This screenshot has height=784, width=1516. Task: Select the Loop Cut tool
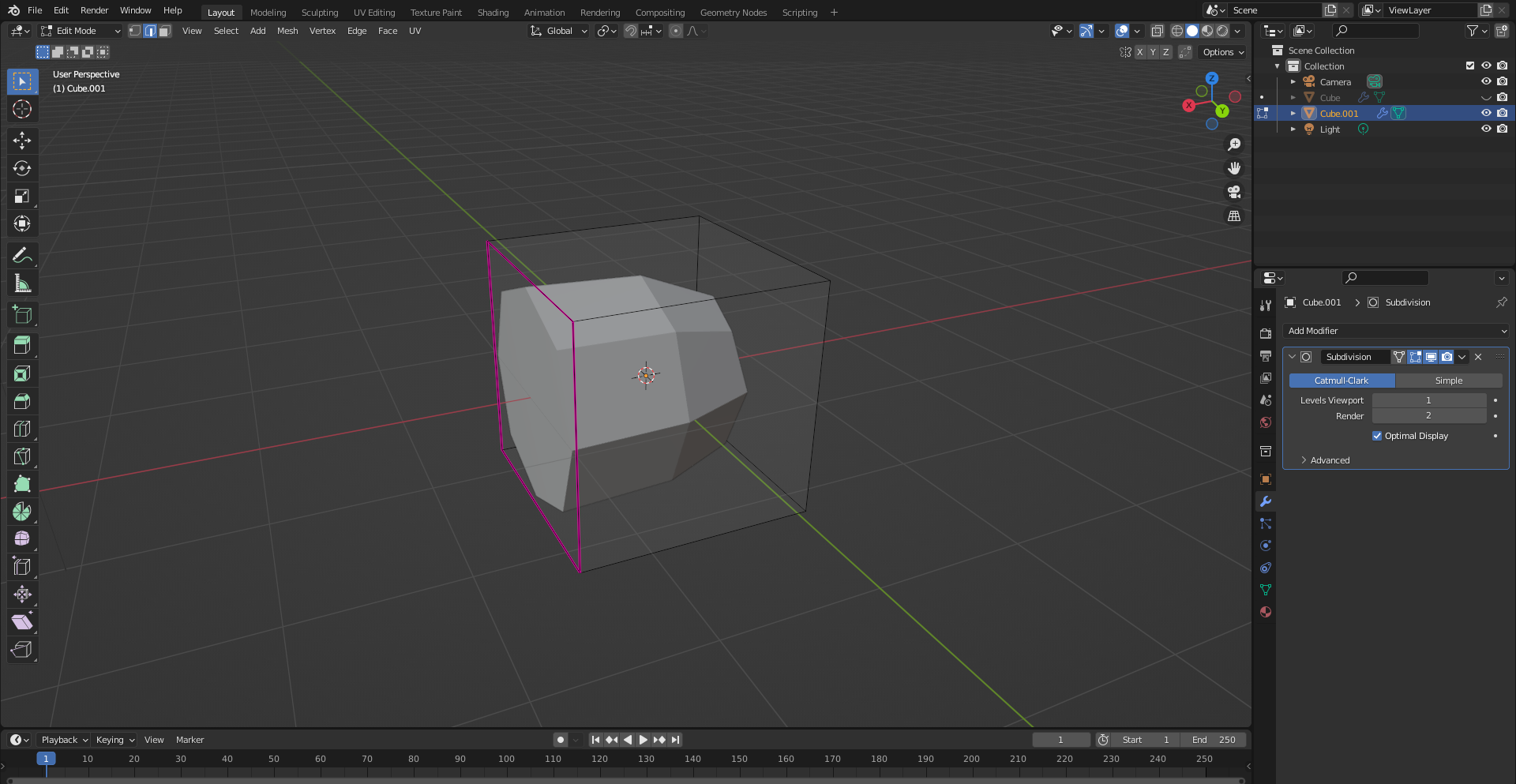pyautogui.click(x=21, y=428)
